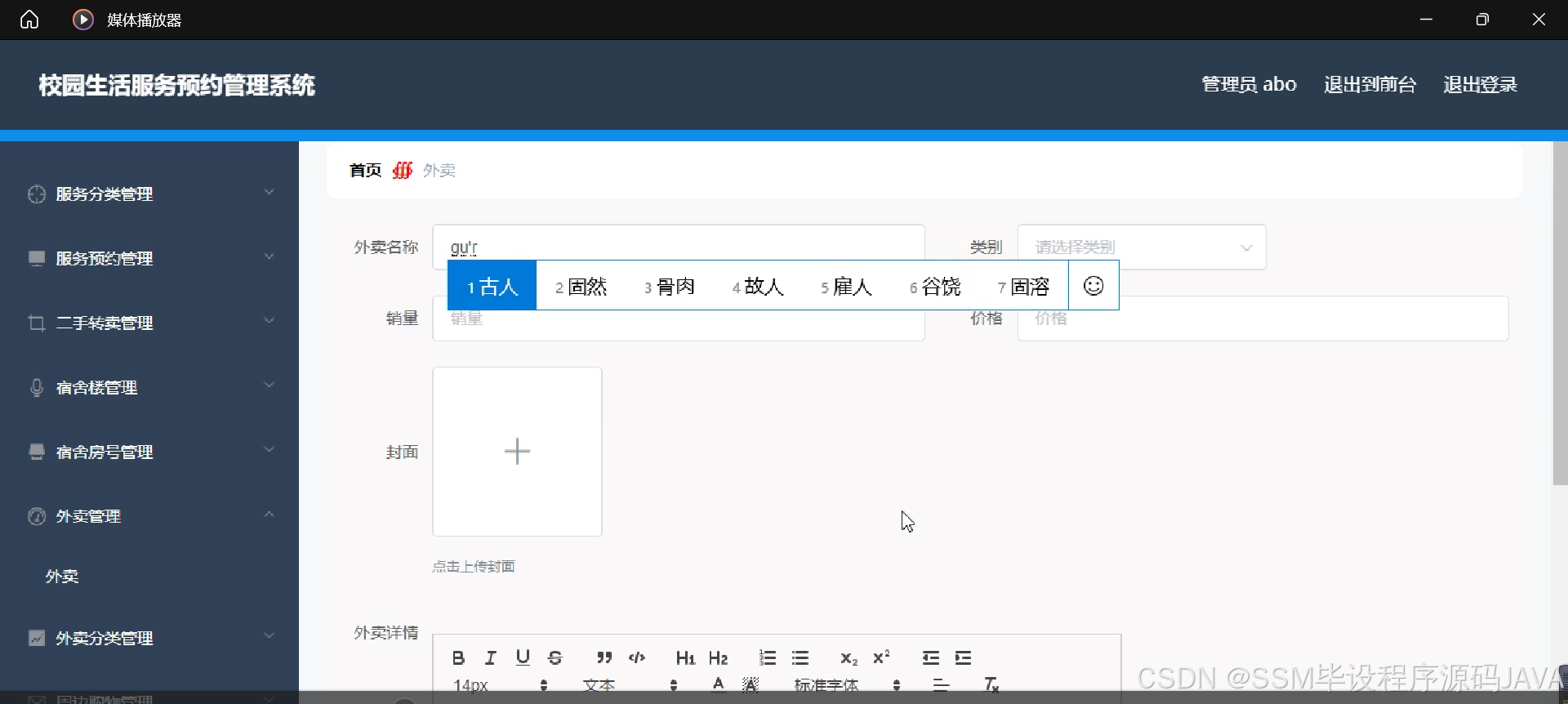Open the 标准字体 font family dropdown
The height and width of the screenshot is (704, 1568).
(x=848, y=684)
